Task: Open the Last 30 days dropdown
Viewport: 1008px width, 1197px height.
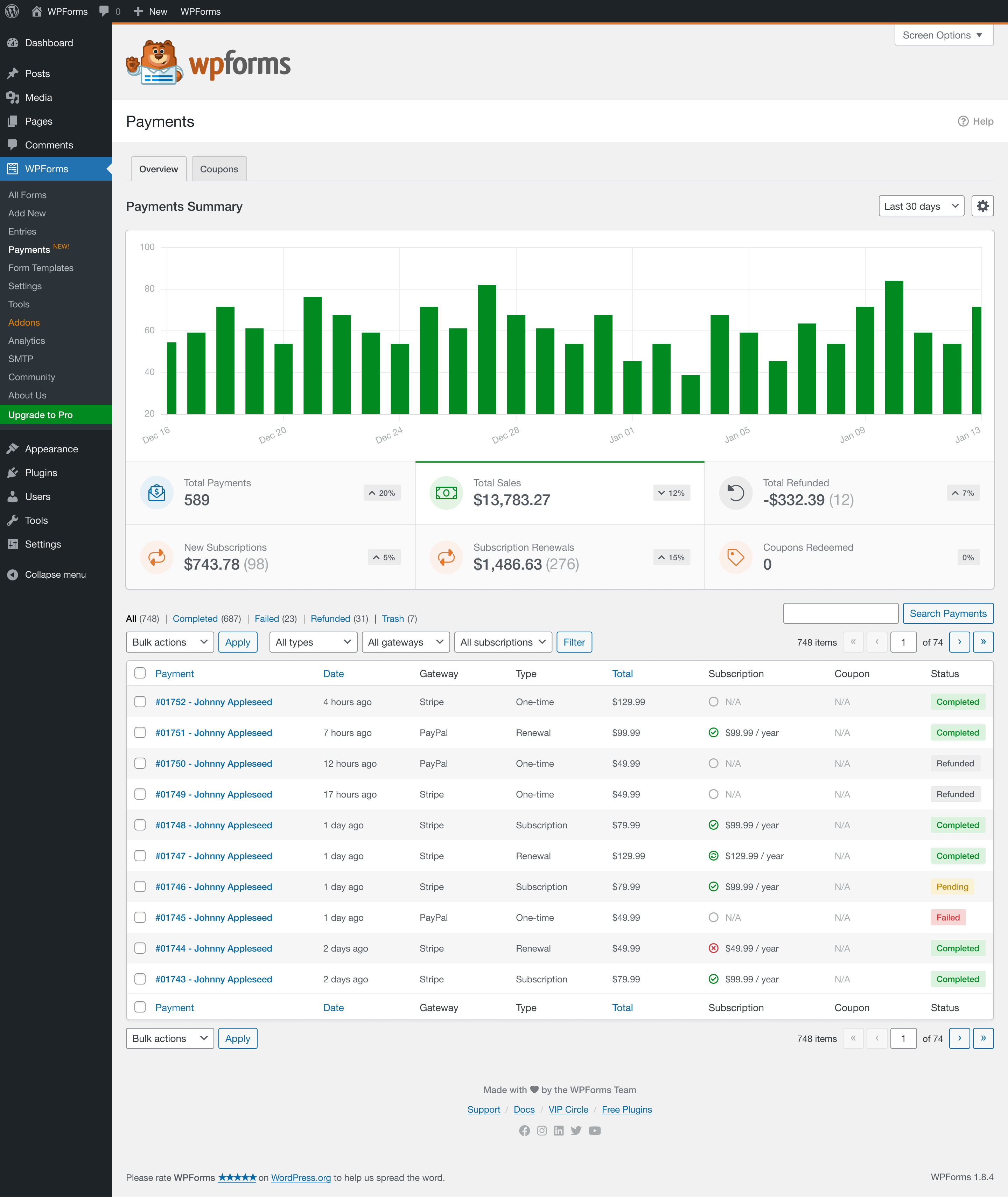Action: point(921,206)
